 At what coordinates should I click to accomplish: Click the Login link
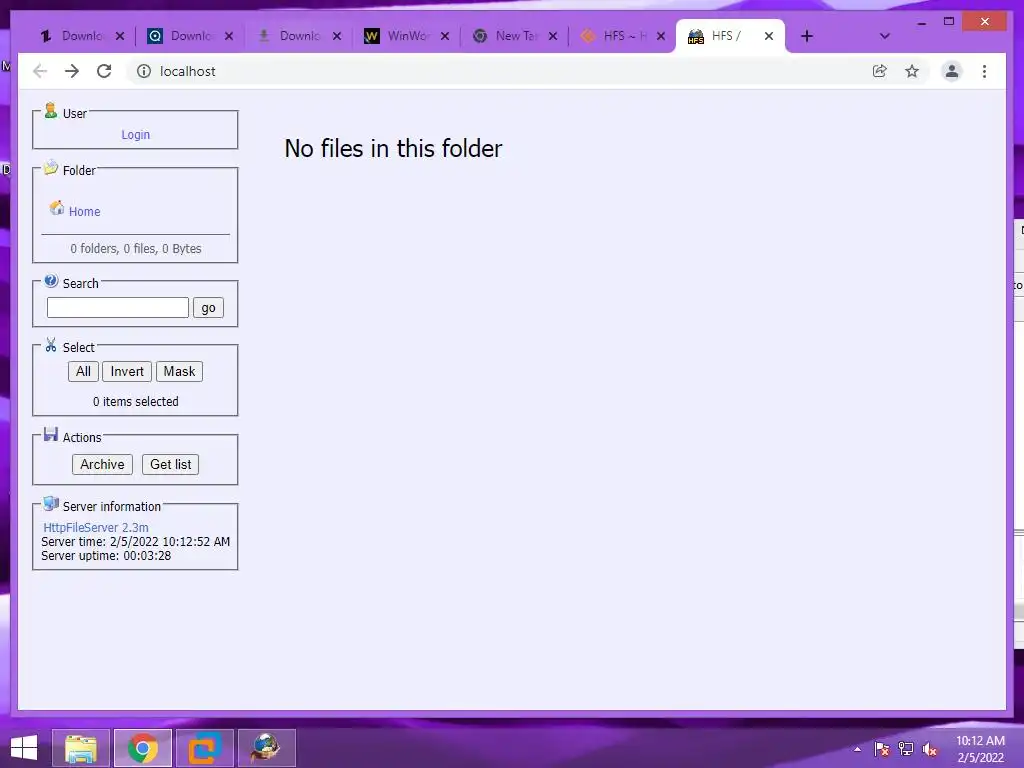pyautogui.click(x=135, y=135)
